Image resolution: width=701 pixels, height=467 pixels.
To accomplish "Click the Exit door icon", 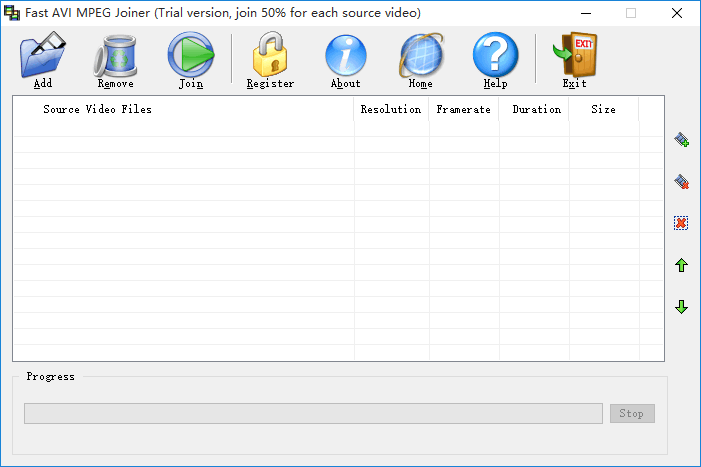I will click(575, 55).
